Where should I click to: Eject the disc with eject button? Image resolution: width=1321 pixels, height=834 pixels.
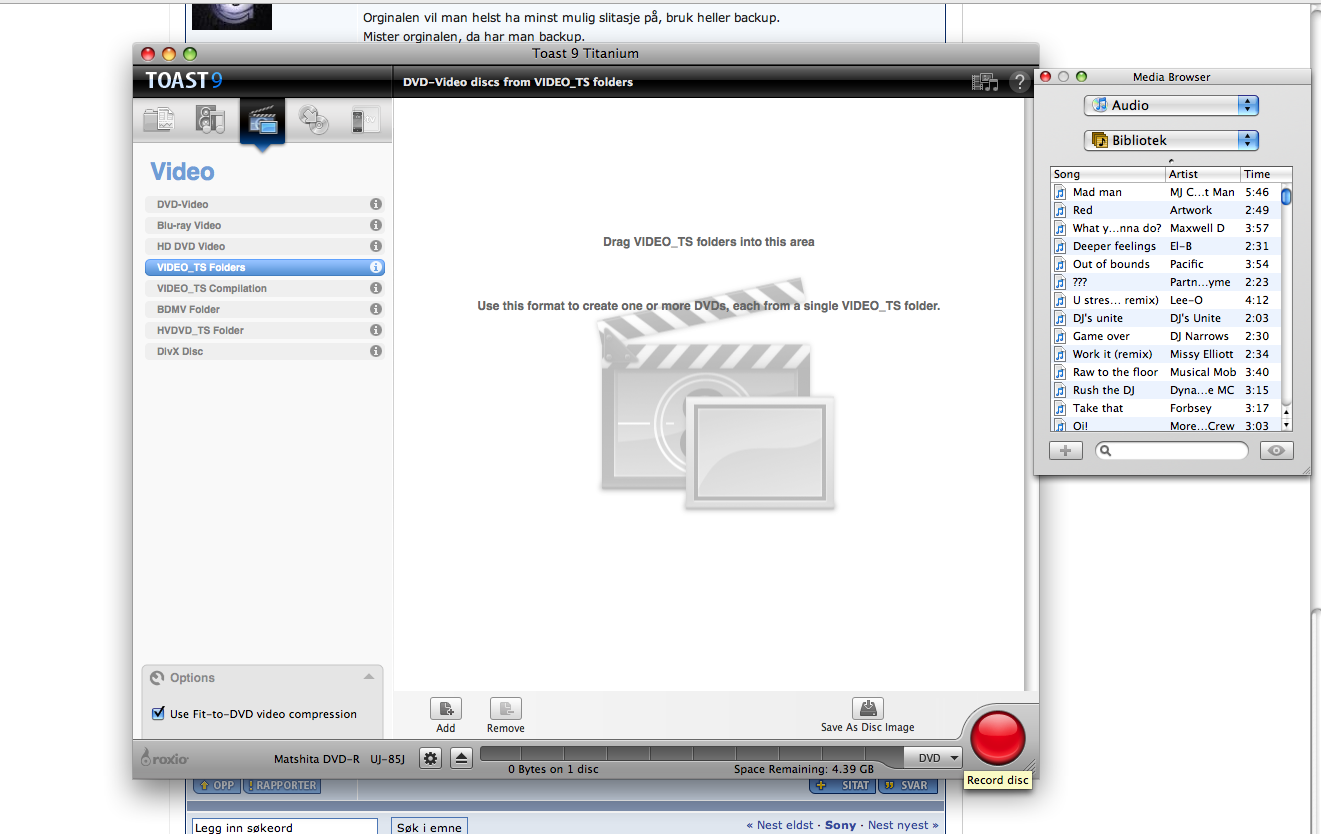pos(460,758)
